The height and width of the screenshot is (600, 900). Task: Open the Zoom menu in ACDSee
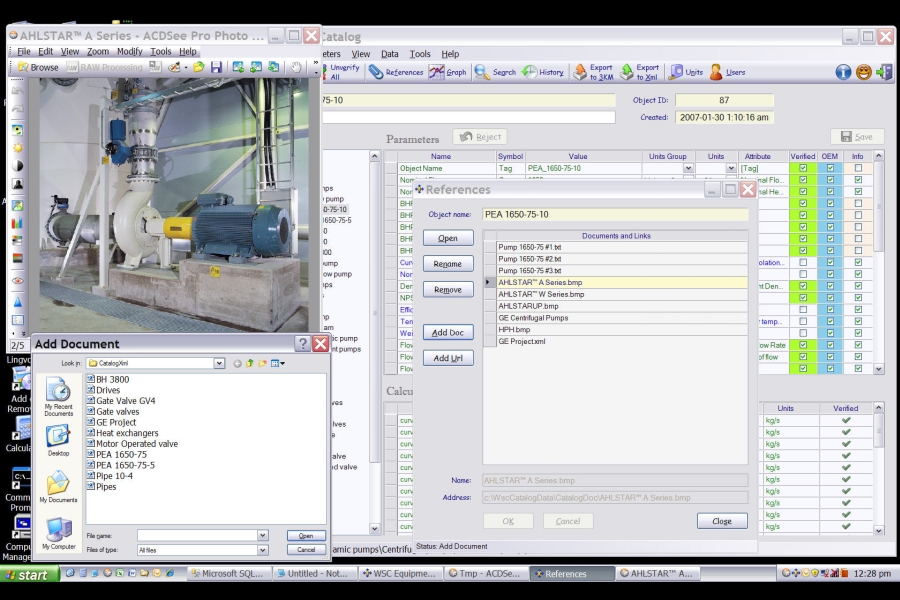click(x=98, y=52)
